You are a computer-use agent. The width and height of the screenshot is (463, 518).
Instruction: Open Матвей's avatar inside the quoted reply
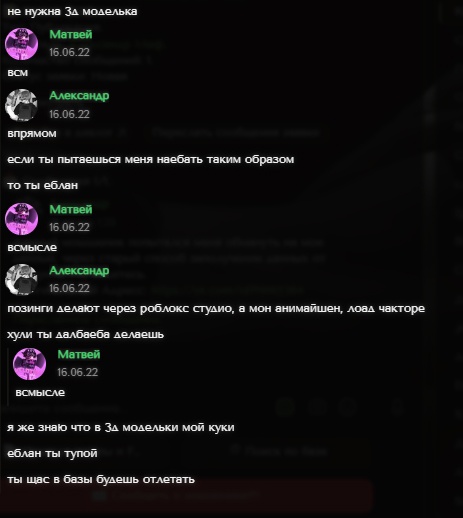point(29,364)
